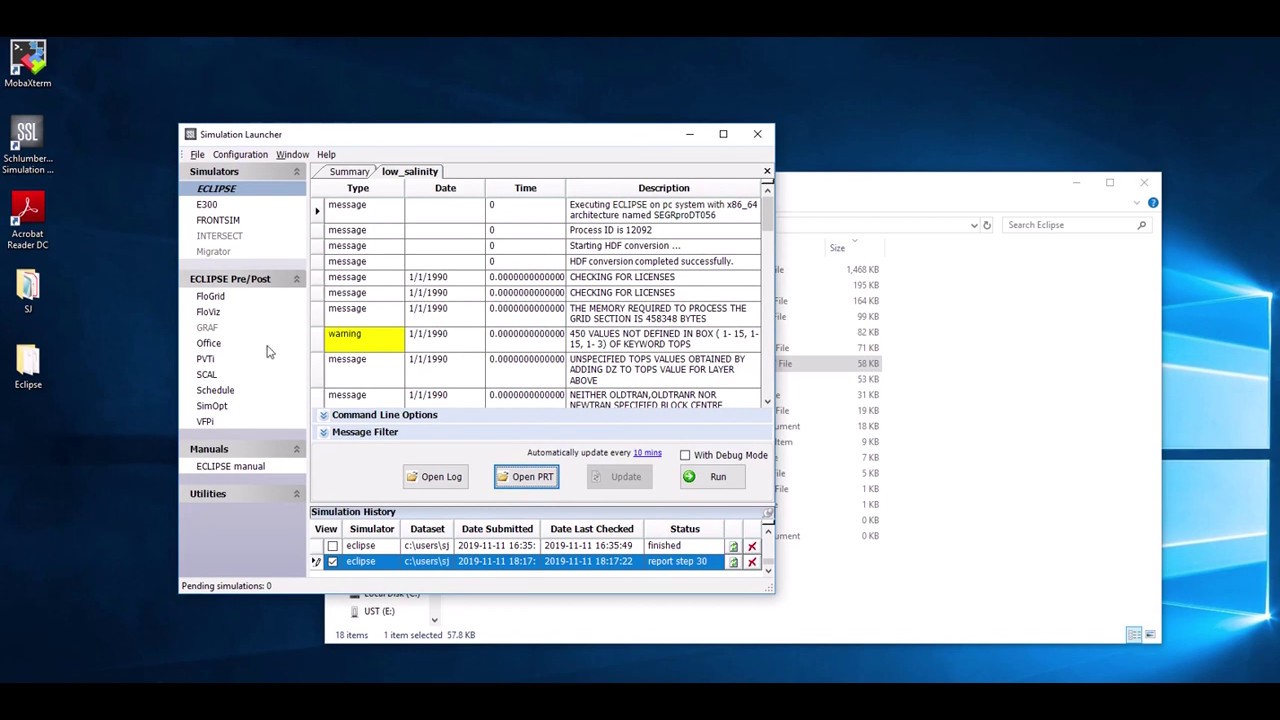
Task: Open the ECLIPSE manual entry
Action: 230,467
